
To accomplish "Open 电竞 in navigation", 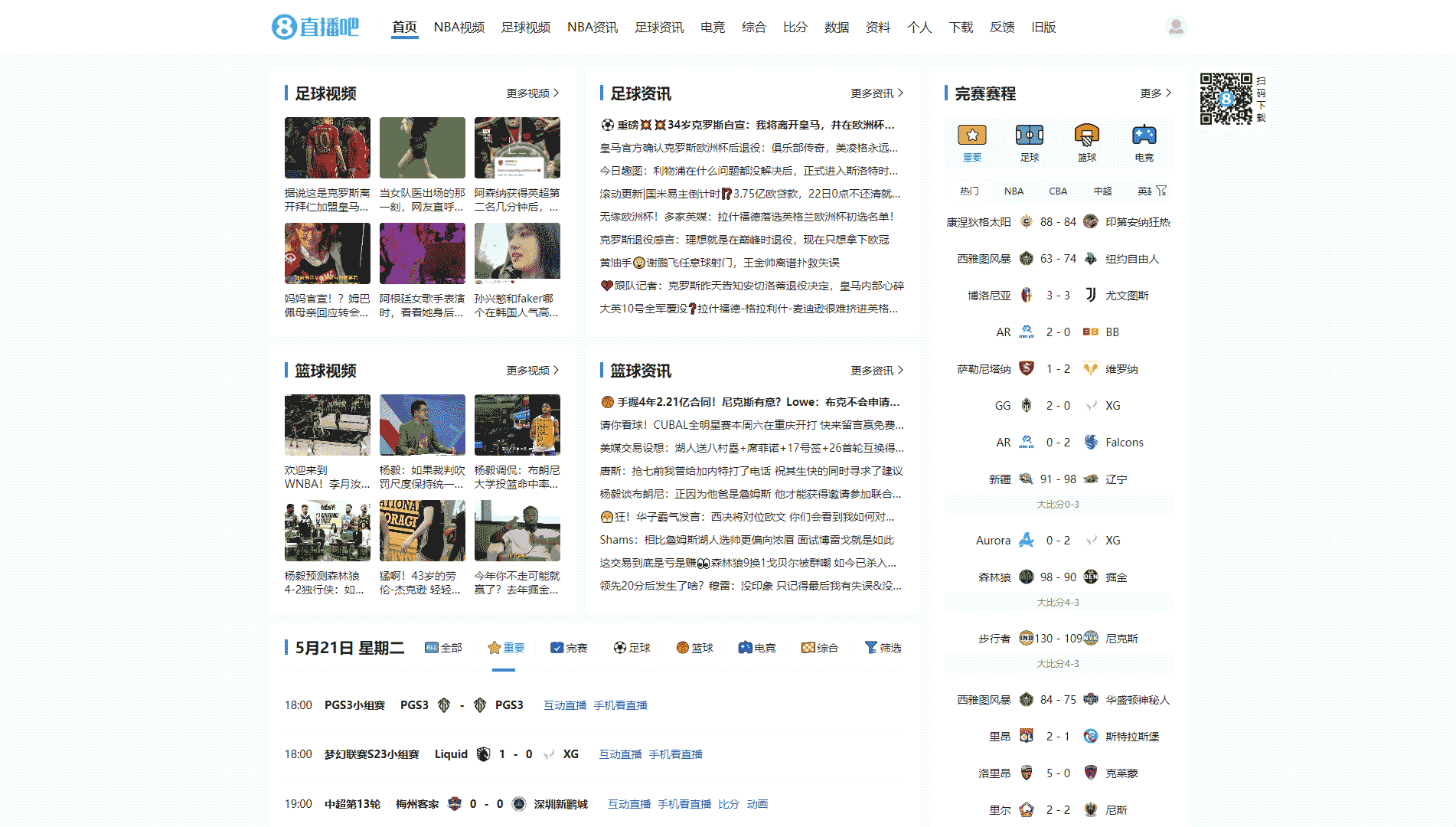I will tap(713, 28).
